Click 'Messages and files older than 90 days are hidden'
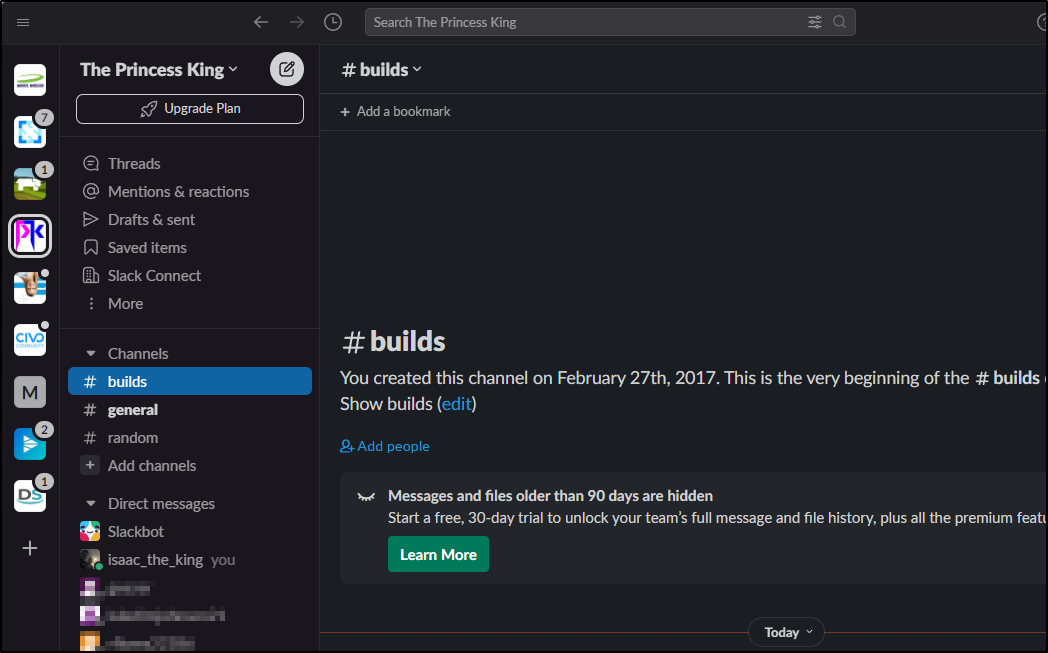This screenshot has height=653, width=1048. point(551,496)
